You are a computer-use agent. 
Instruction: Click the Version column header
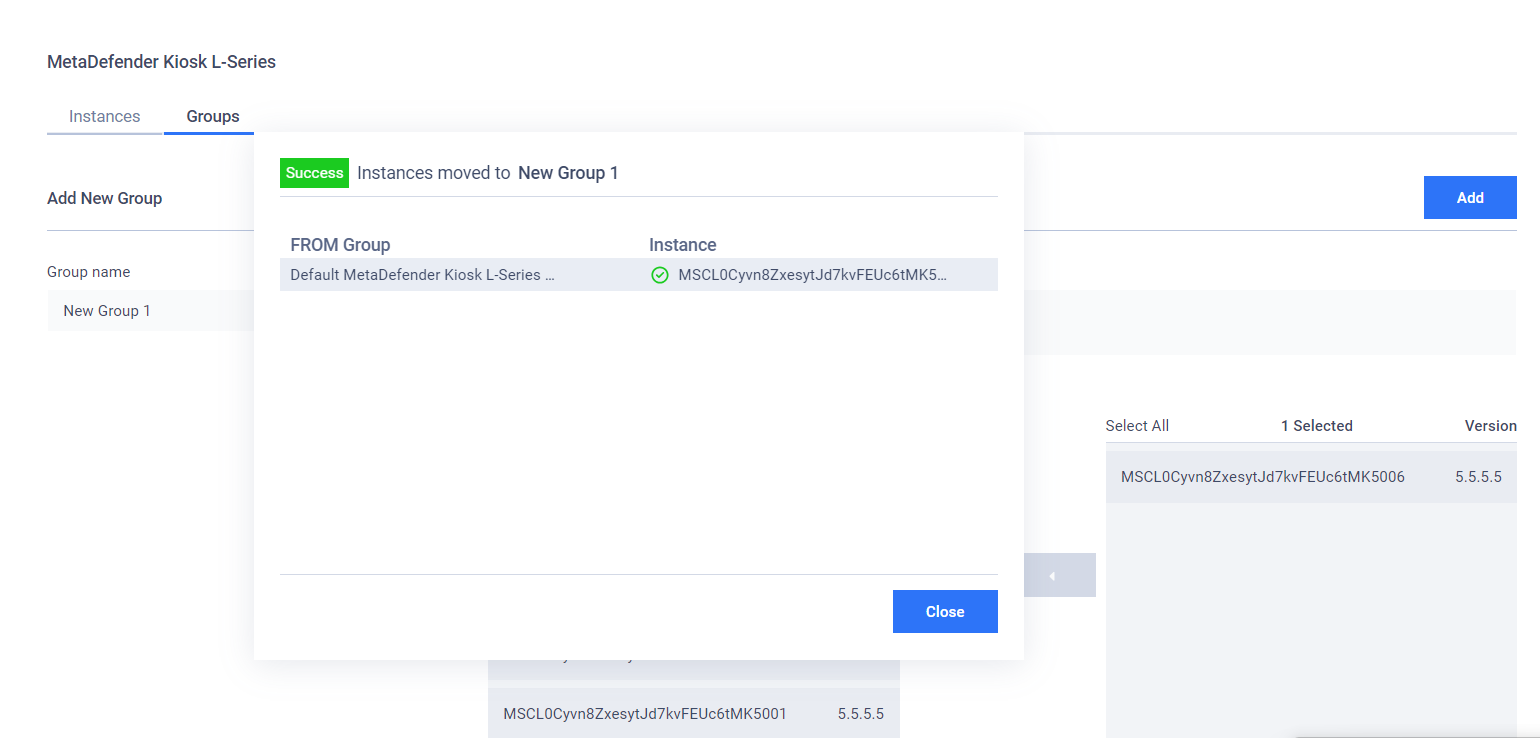pyautogui.click(x=1490, y=426)
